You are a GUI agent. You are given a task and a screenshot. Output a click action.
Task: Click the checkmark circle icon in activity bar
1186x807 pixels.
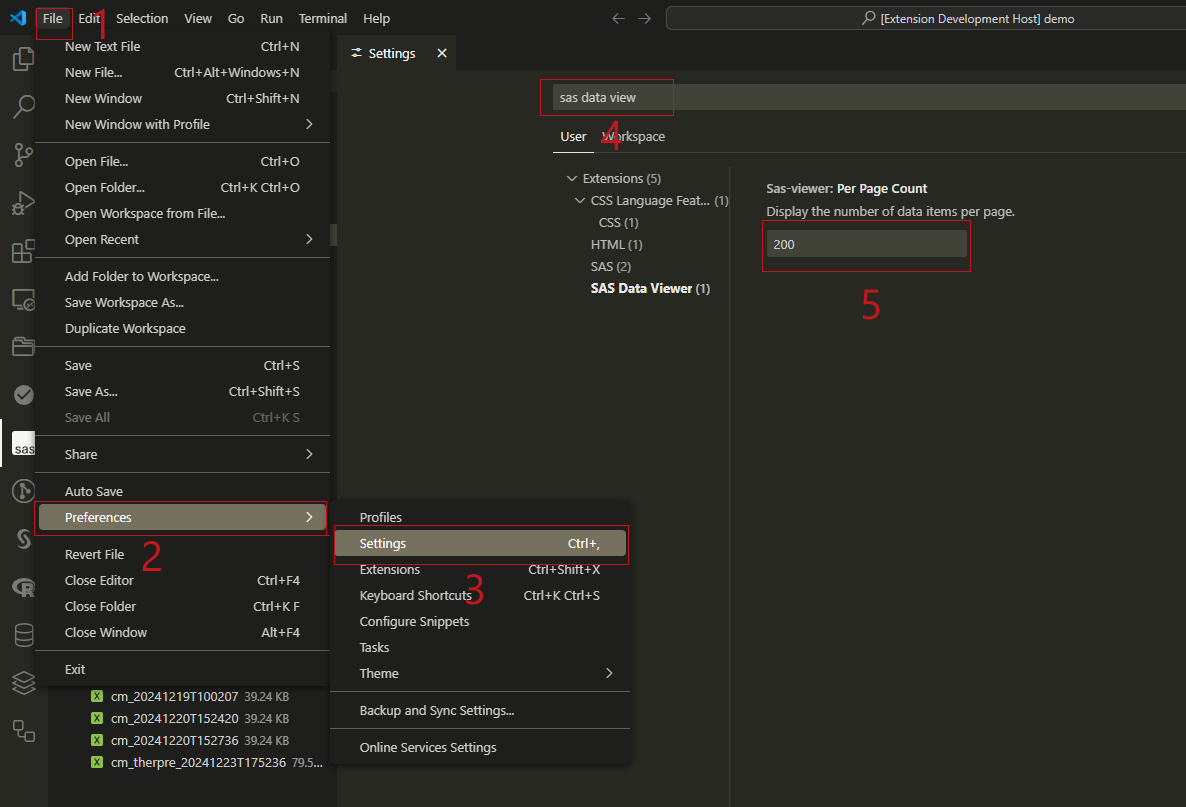click(x=23, y=395)
